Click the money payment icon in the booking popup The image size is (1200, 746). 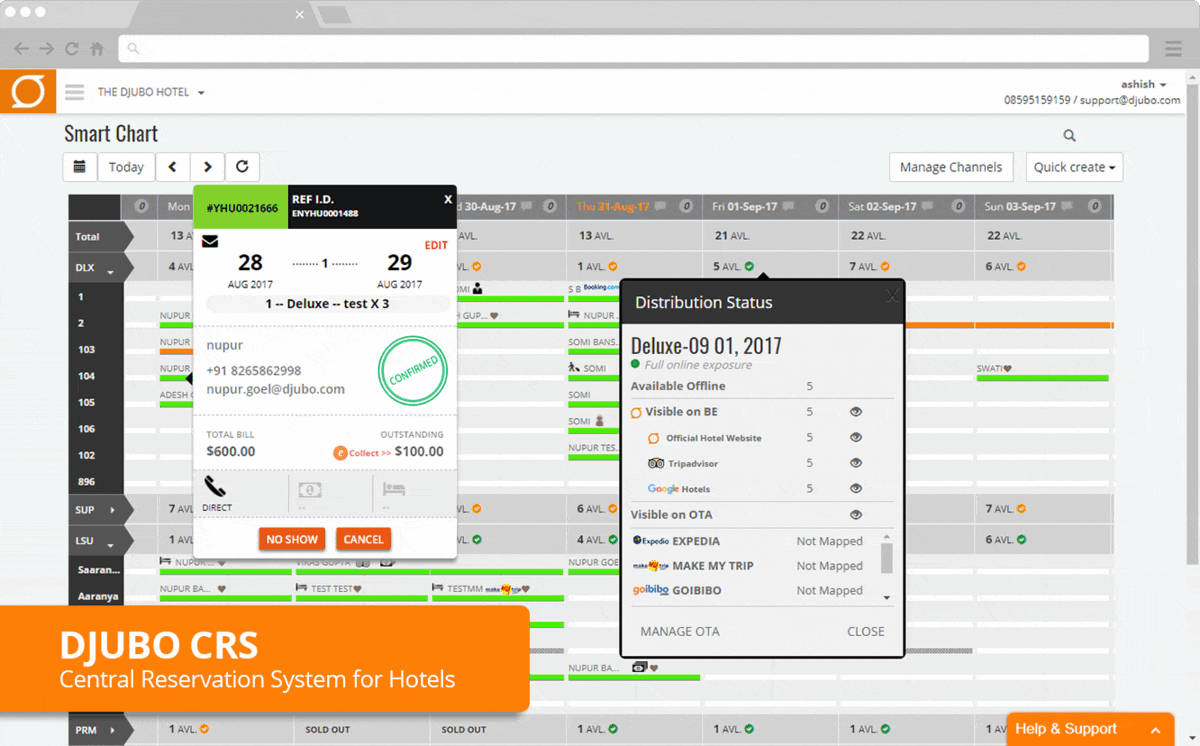[310, 490]
